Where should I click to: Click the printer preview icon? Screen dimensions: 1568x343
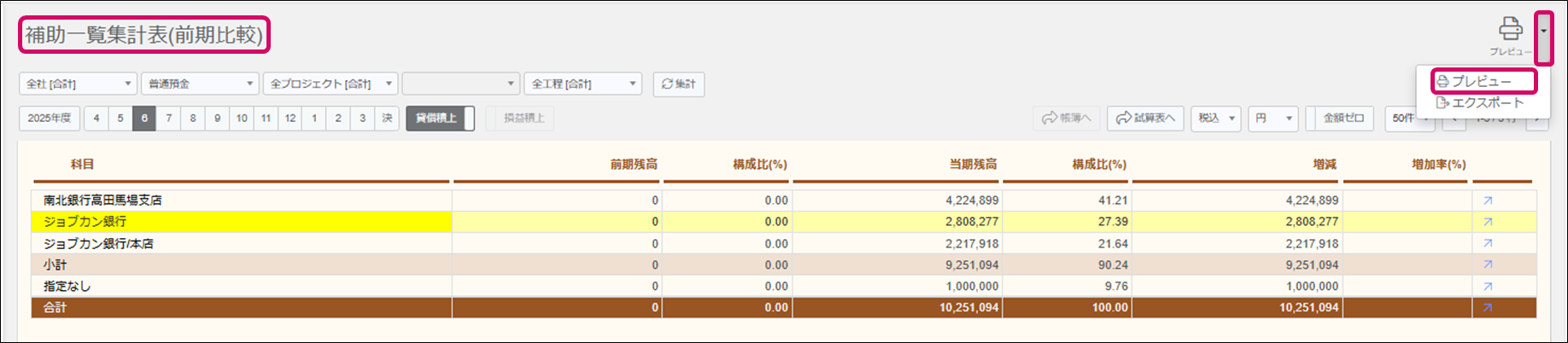click(x=1510, y=31)
